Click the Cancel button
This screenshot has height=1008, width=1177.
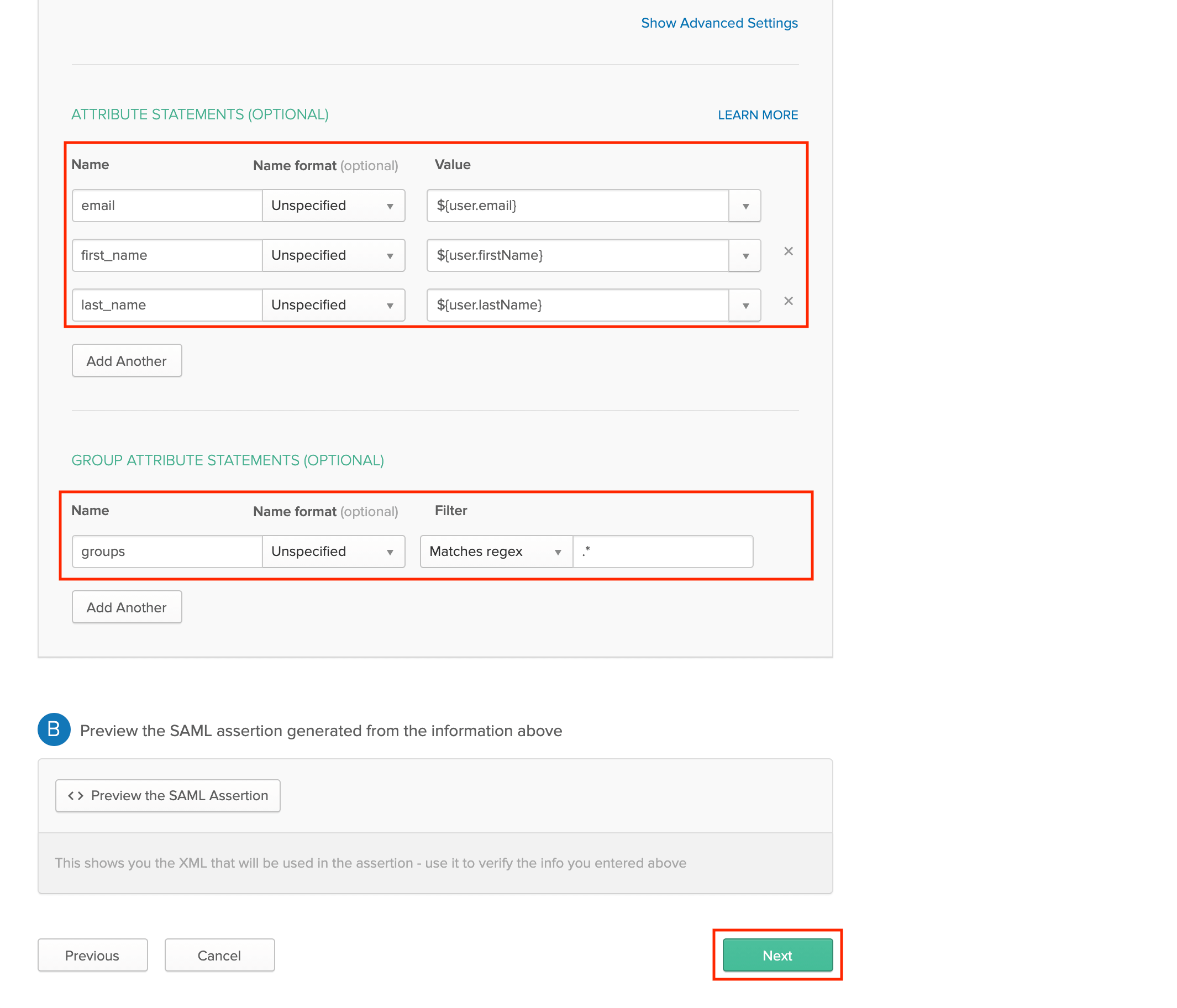[219, 955]
